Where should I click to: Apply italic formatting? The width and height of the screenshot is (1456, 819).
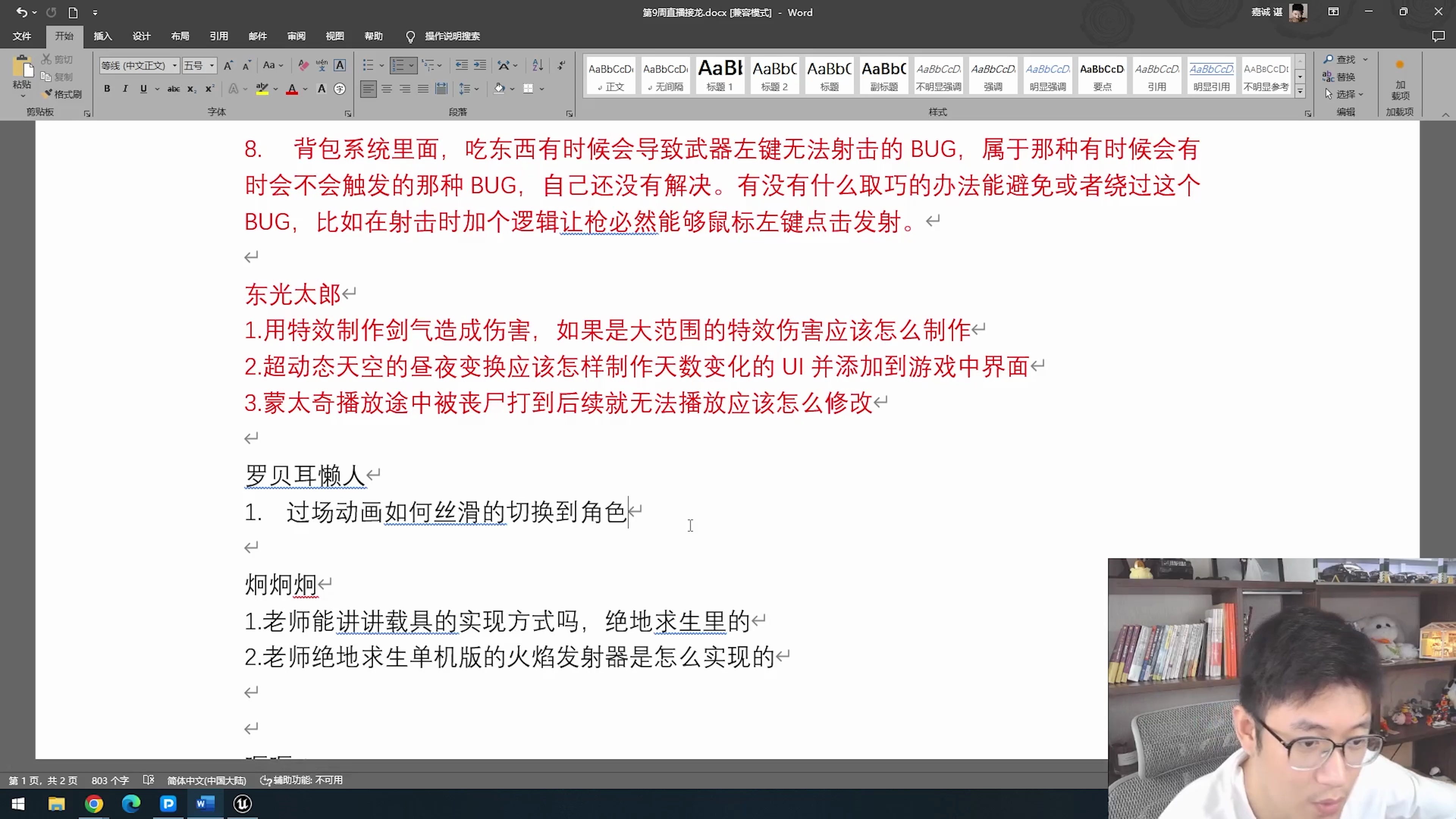(x=125, y=88)
